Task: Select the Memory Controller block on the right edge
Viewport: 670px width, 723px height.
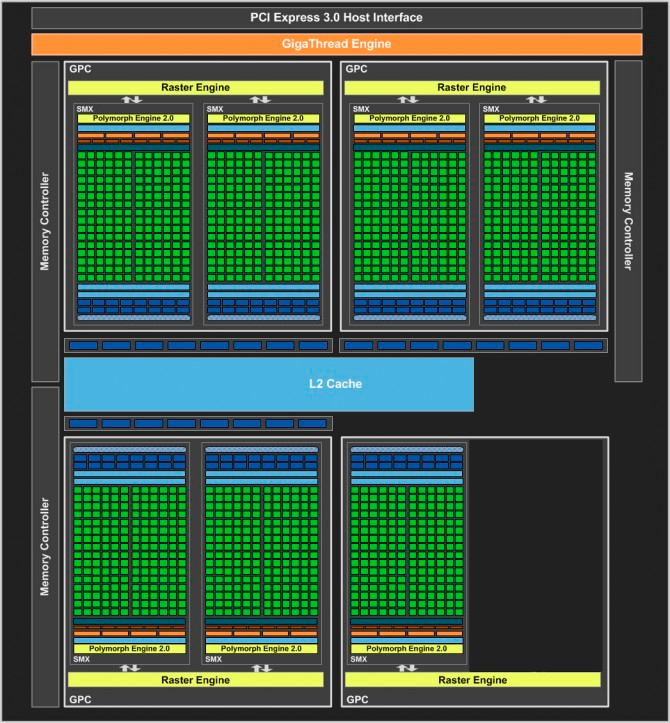Action: [x=628, y=221]
